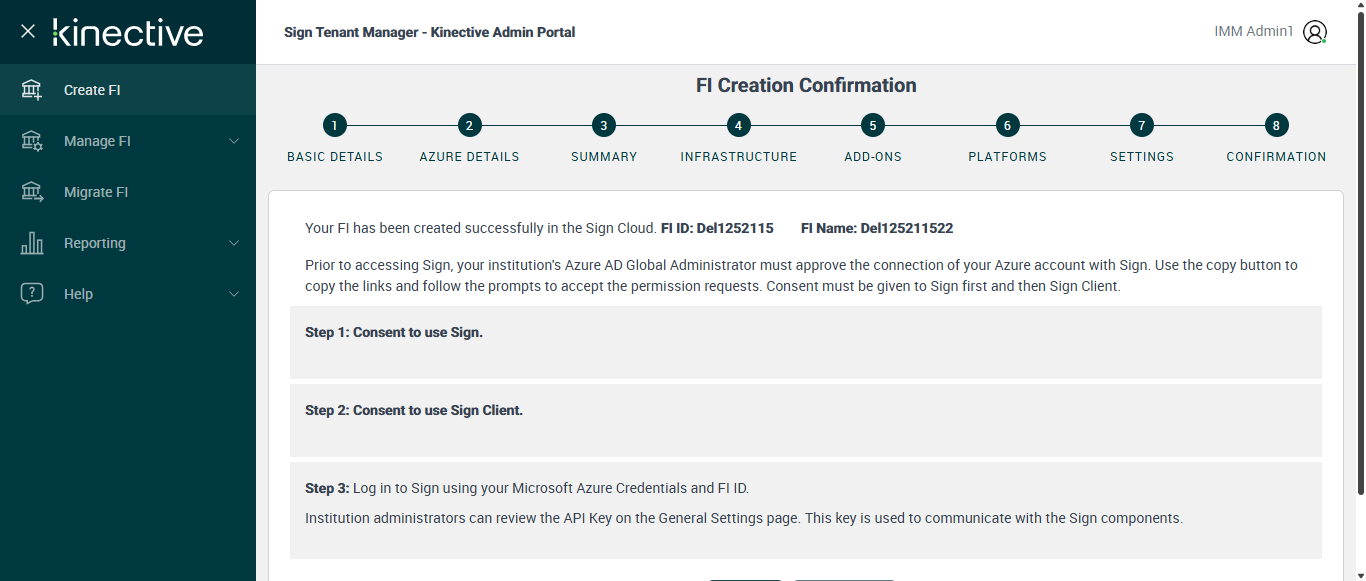Click the Create FI bank icon
The width and height of the screenshot is (1366, 581).
point(32,90)
